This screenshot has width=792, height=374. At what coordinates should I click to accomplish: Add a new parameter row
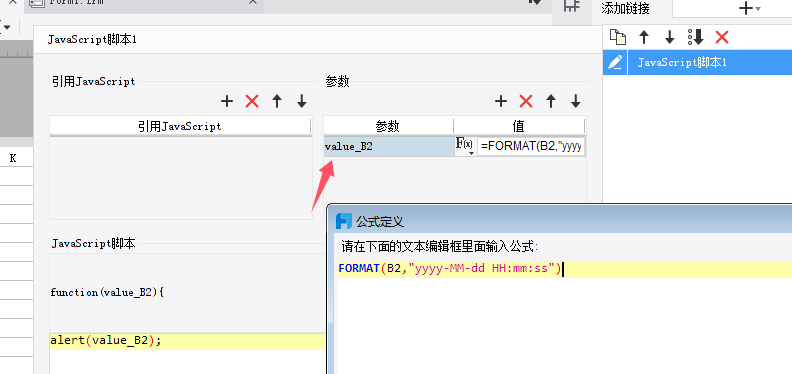501,101
